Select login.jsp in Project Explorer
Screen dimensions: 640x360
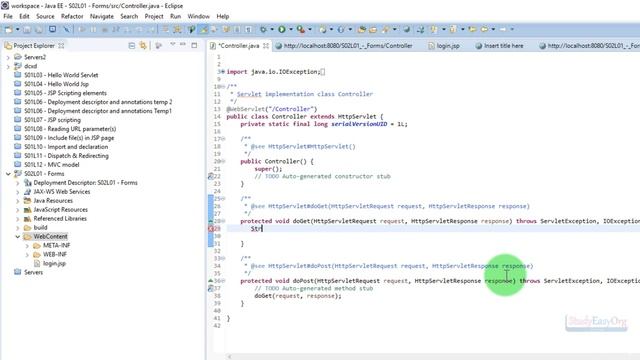pyautogui.click(x=54, y=264)
